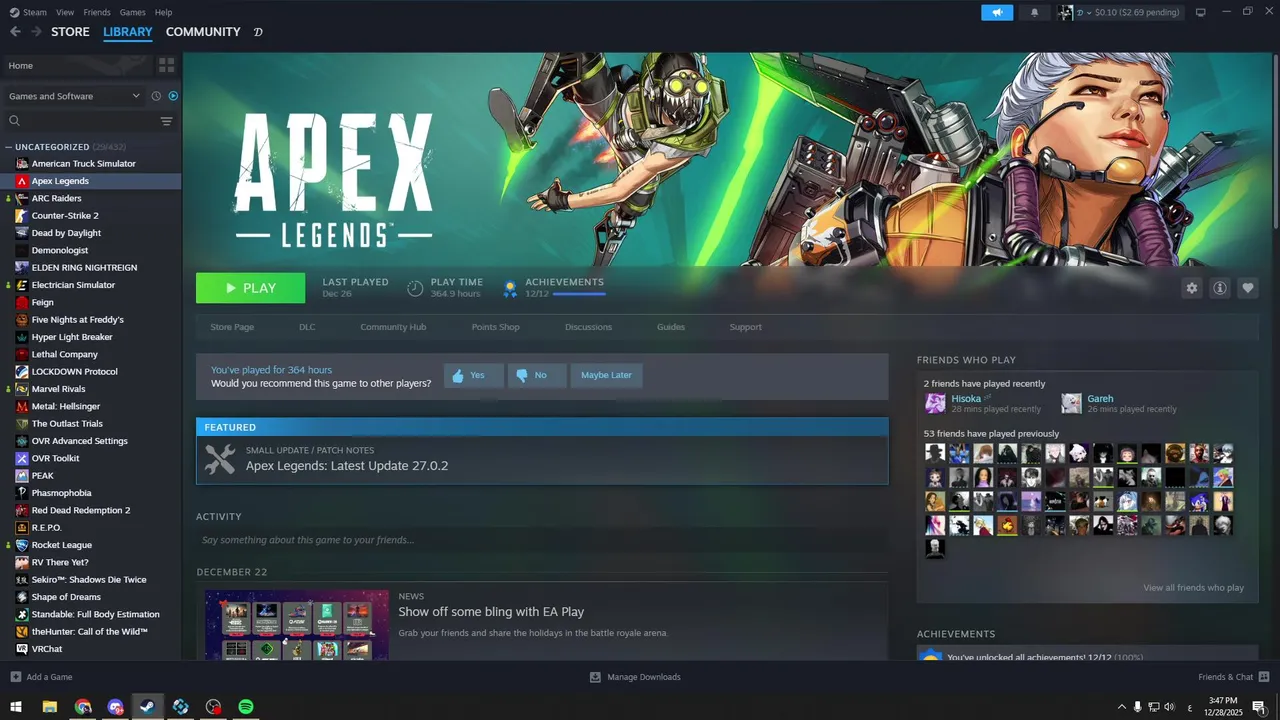This screenshot has height=720, width=1280.
Task: Click the achievements trophy icon
Action: click(510, 288)
